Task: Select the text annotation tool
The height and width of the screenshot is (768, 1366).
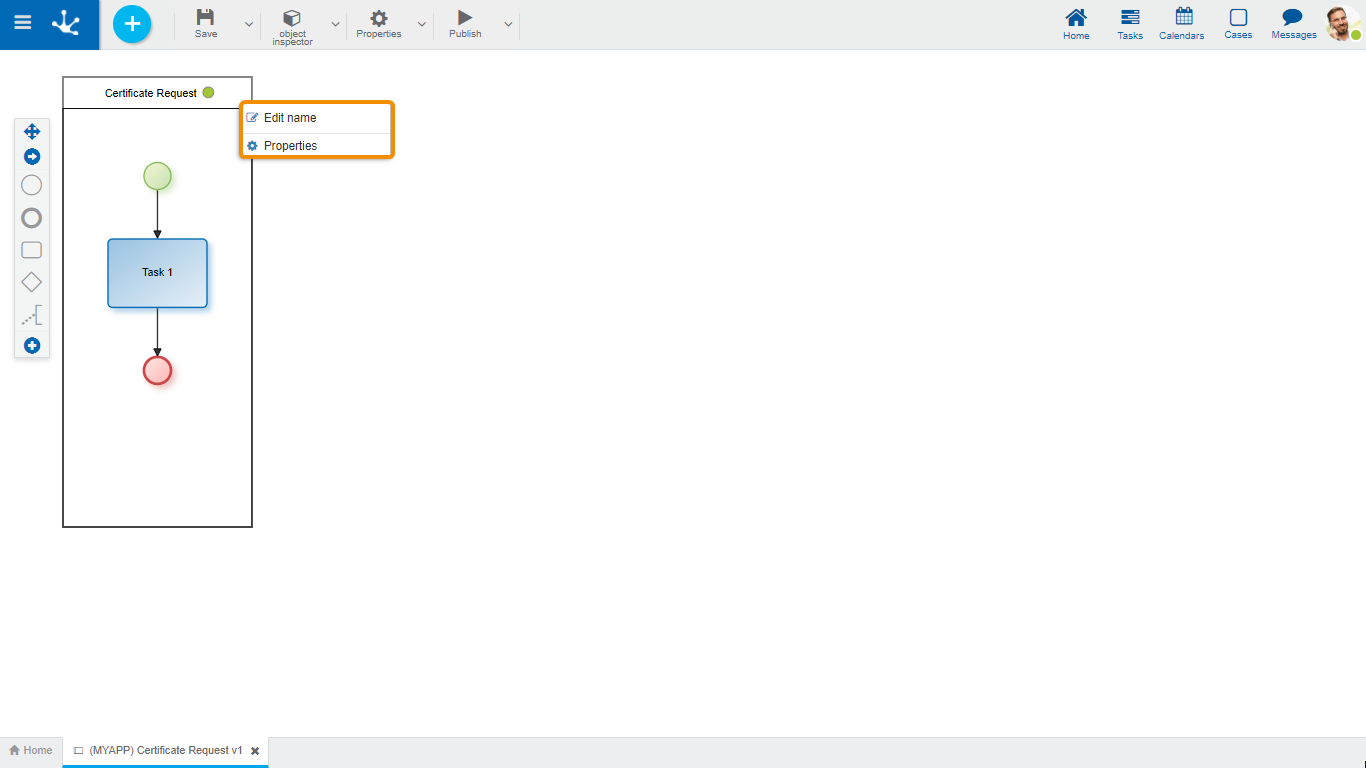Action: point(32,317)
